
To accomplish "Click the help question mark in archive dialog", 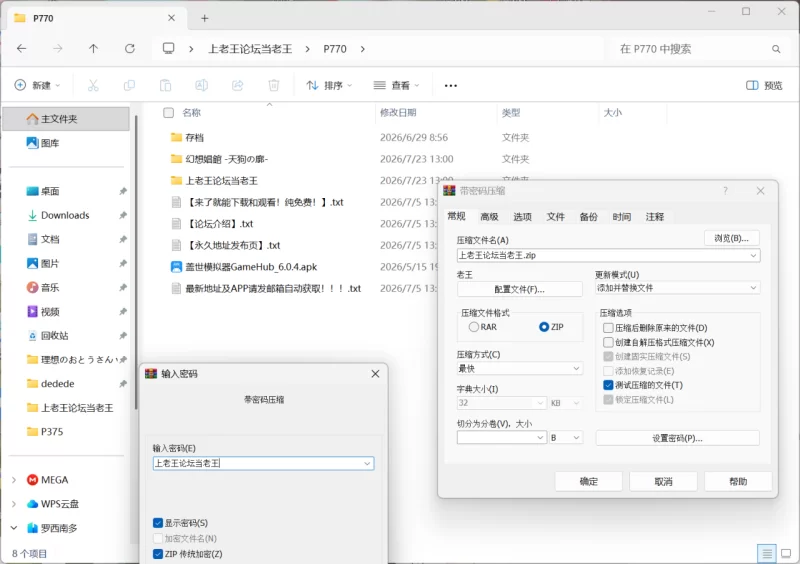I will click(725, 190).
